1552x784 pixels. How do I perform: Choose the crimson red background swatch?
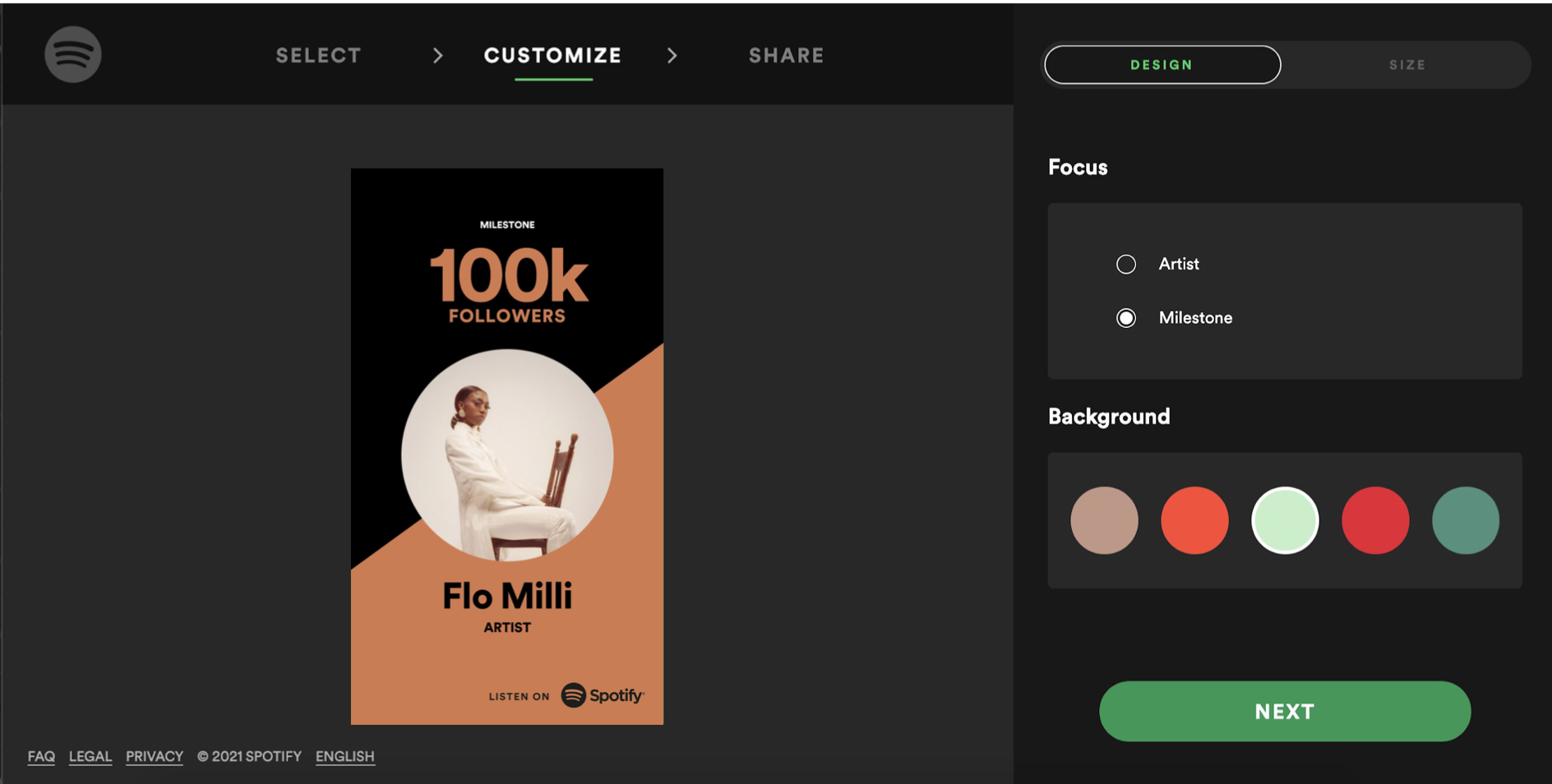(1375, 520)
